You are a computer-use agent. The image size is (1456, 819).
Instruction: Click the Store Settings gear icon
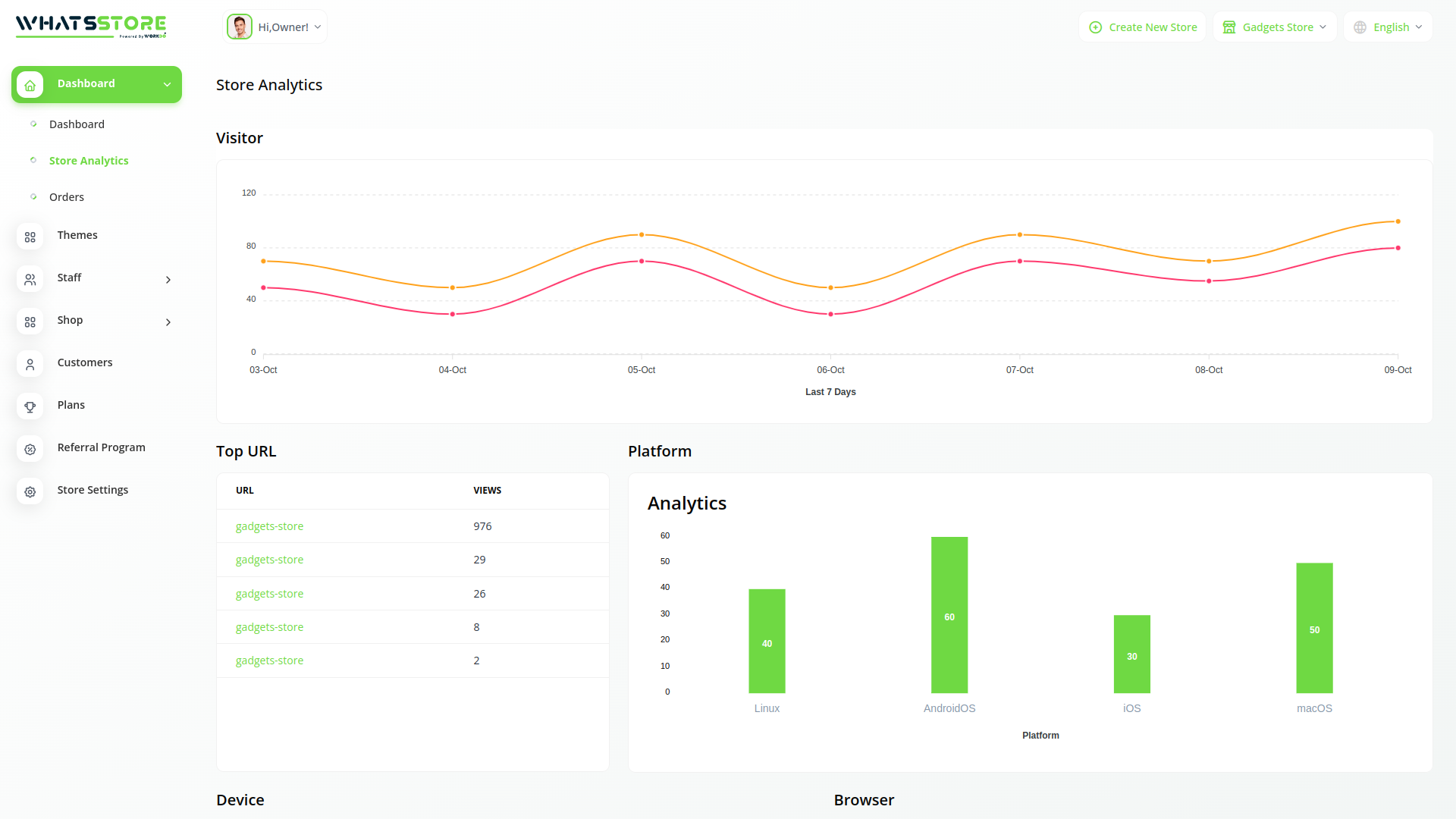pyautogui.click(x=30, y=491)
